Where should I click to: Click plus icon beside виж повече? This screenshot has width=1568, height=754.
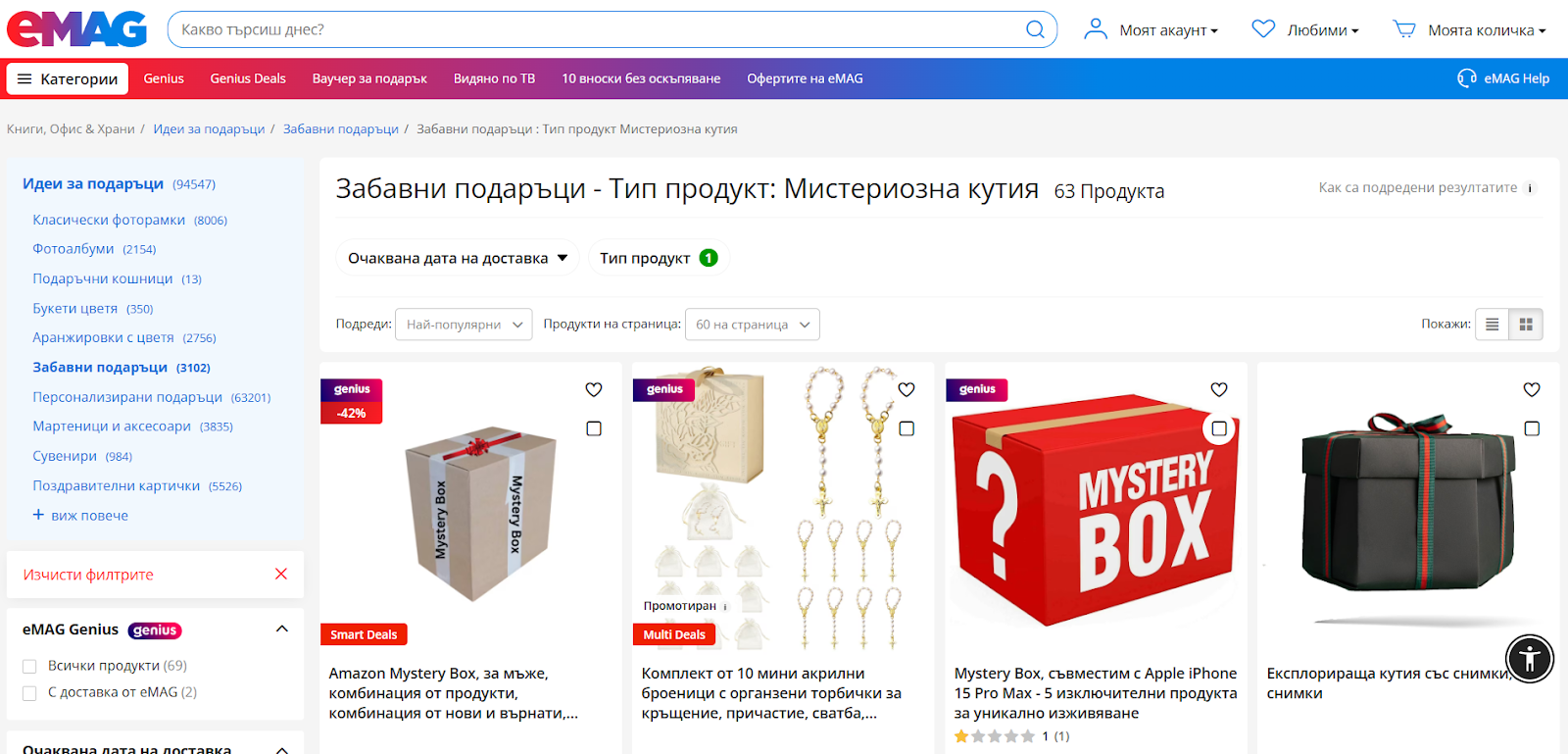point(38,515)
